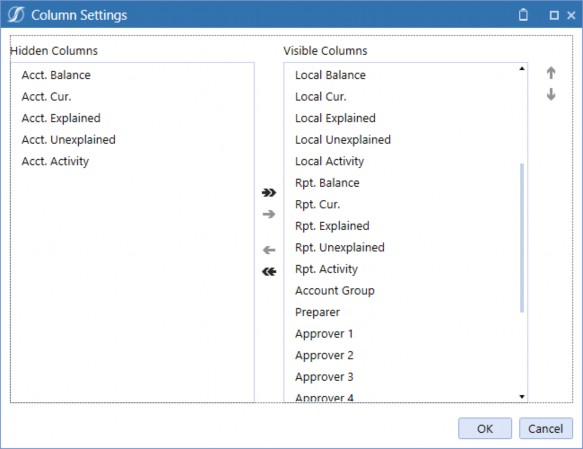Pick Approver 2 from Visible Columns
The height and width of the screenshot is (449, 583).
[324, 355]
